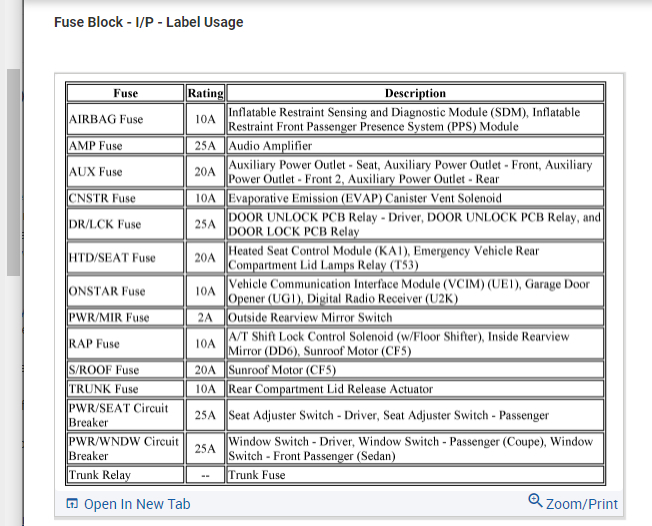Viewport: 652px width, 526px height.
Task: Select the 'RAP Fuse' cell
Action: (125, 343)
